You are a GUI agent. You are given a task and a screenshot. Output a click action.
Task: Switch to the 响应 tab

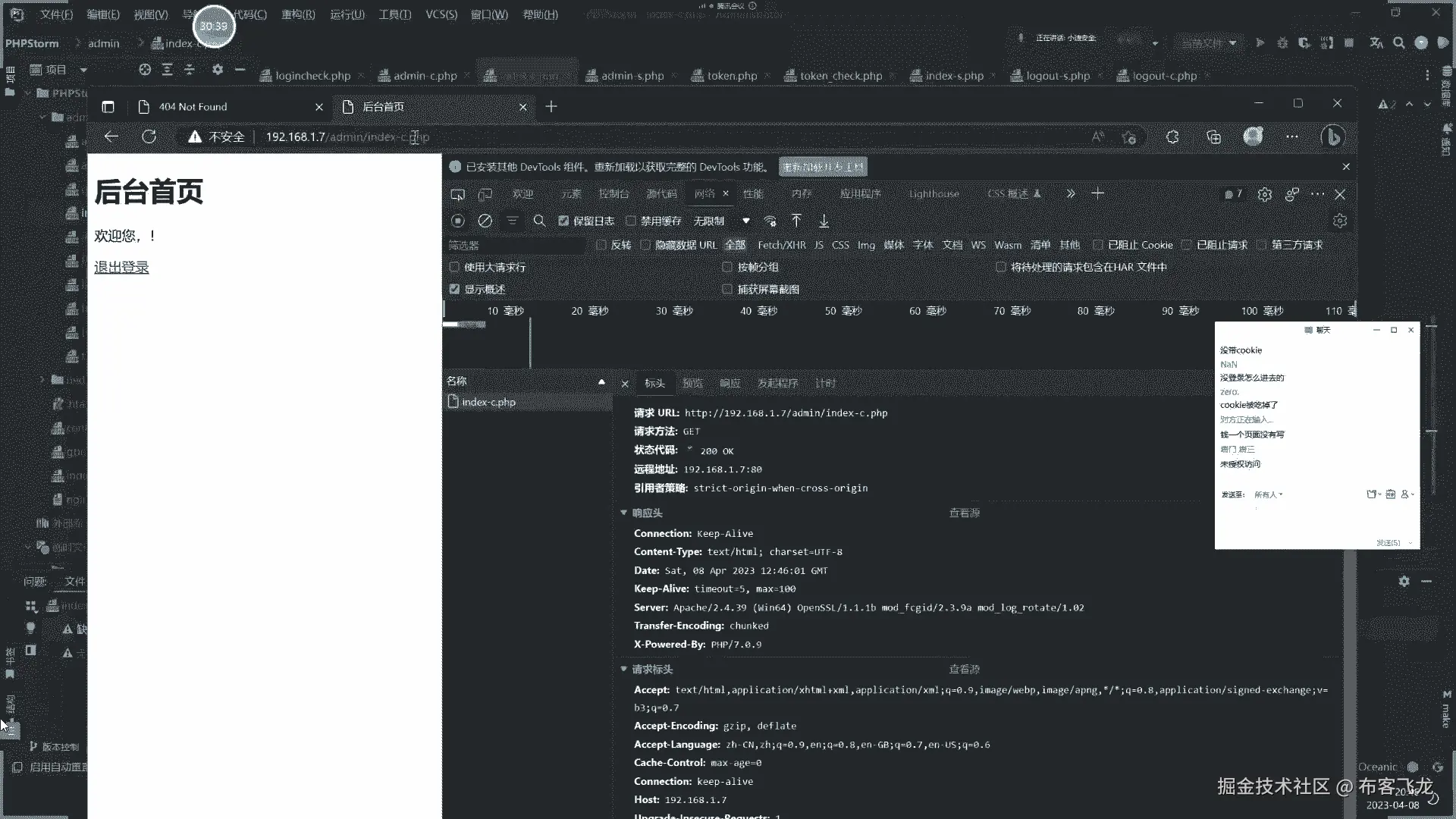[730, 383]
